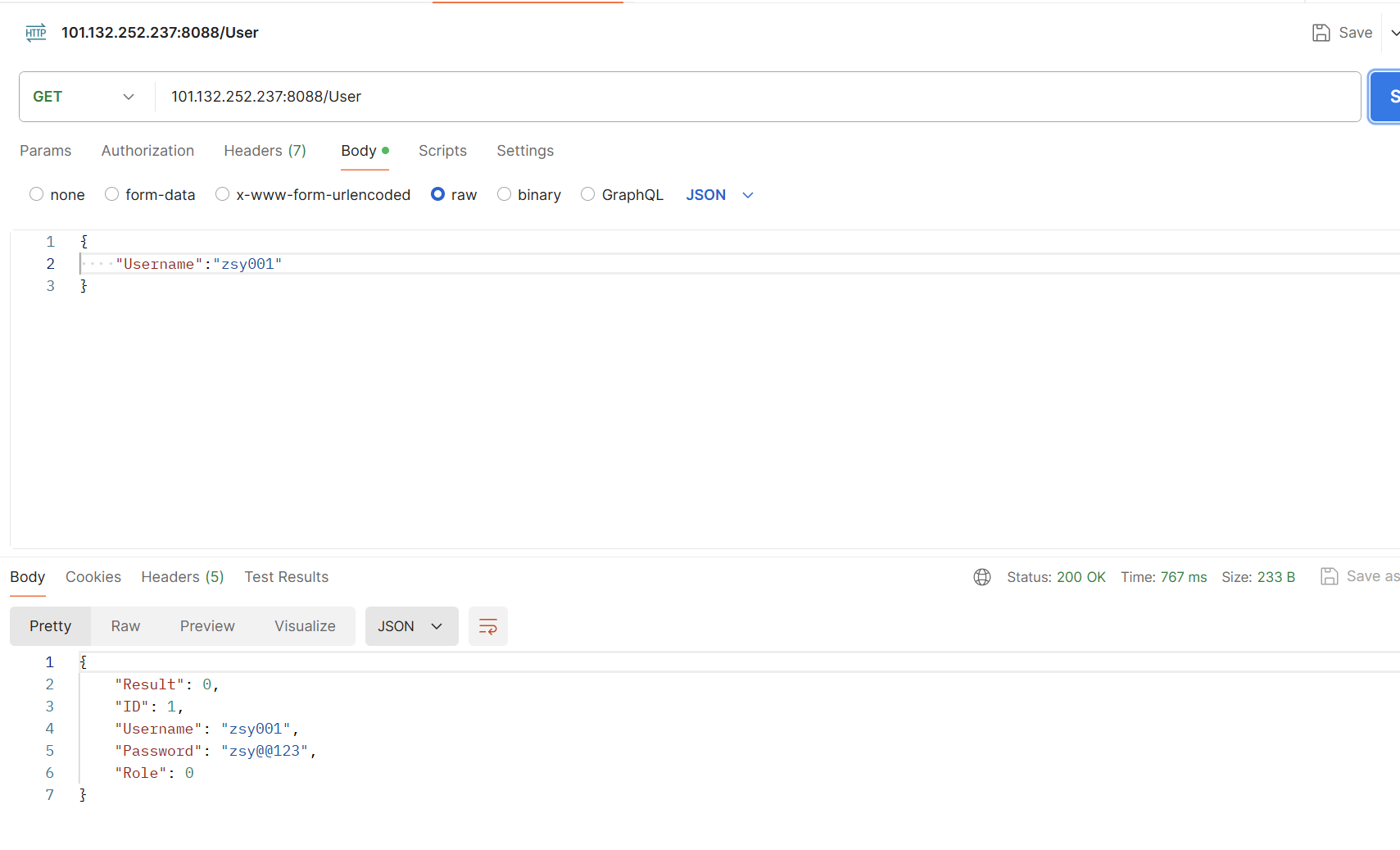This screenshot has width=1400, height=850.
Task: Click the "Username":"zsy001" line in request body
Action: point(198,264)
